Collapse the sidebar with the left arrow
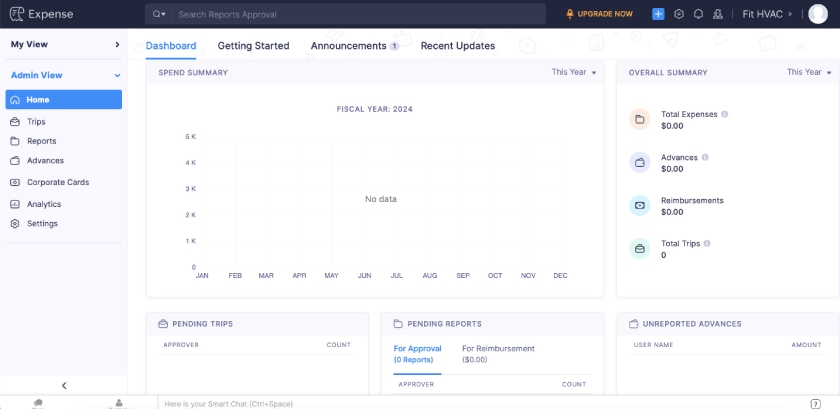Viewport: 840px width, 409px height. pyautogui.click(x=64, y=385)
